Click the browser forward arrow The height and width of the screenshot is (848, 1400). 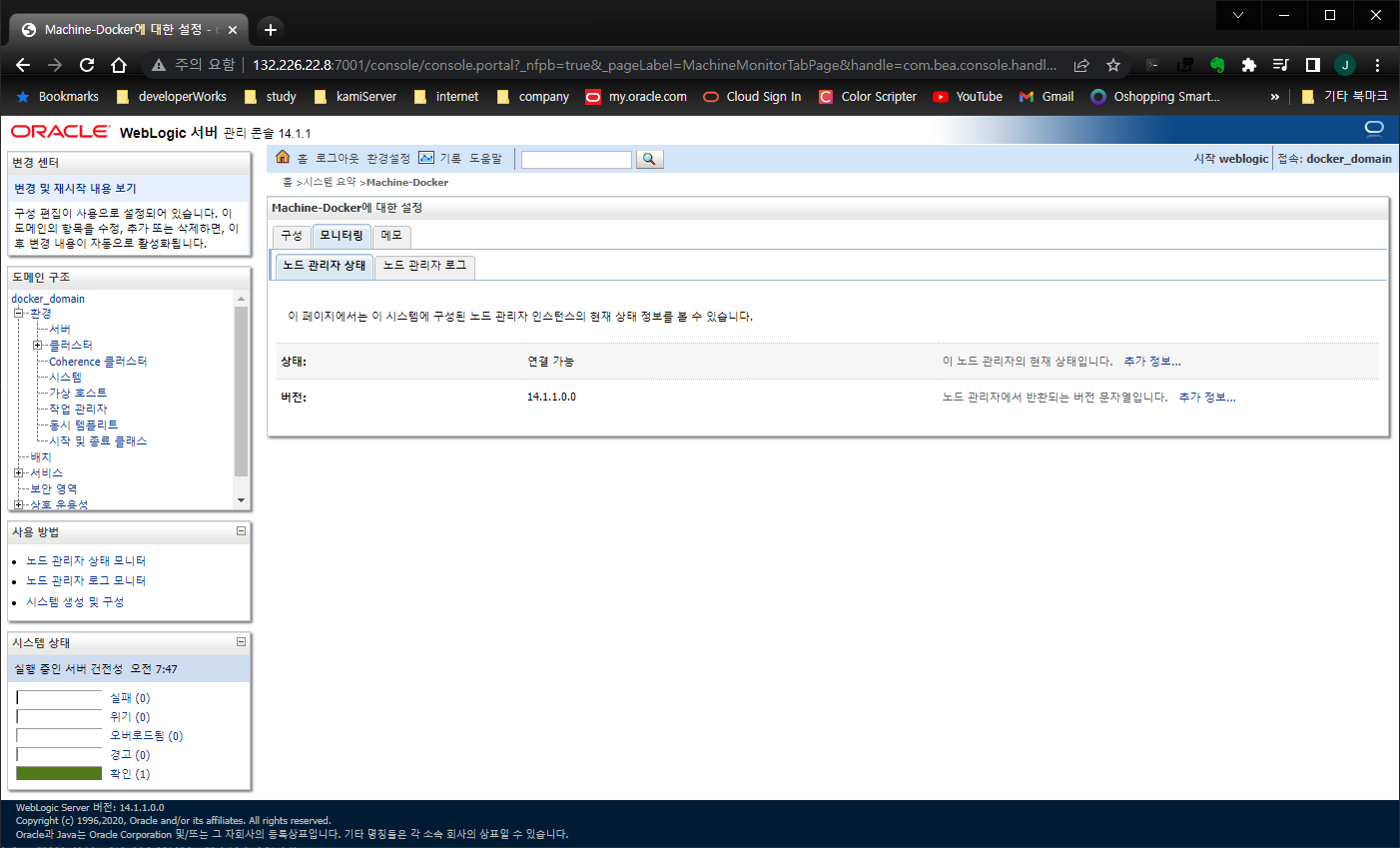55,65
